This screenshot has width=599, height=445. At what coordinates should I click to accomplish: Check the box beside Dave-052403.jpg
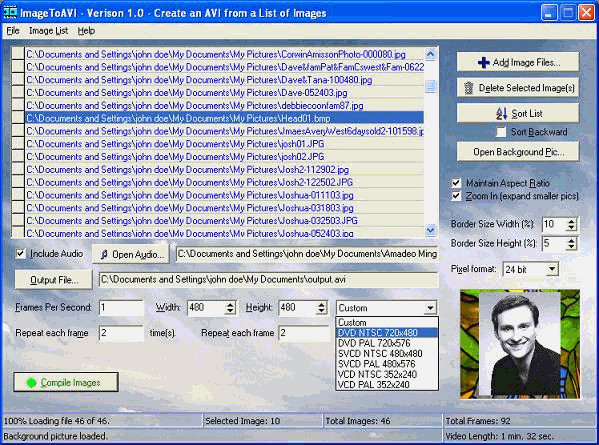point(18,92)
